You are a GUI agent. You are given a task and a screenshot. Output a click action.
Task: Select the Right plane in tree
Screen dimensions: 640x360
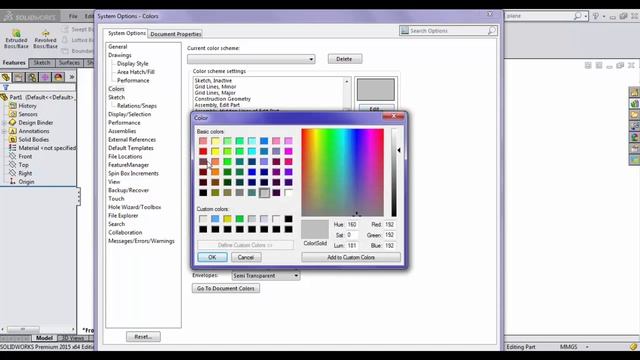pos(25,173)
